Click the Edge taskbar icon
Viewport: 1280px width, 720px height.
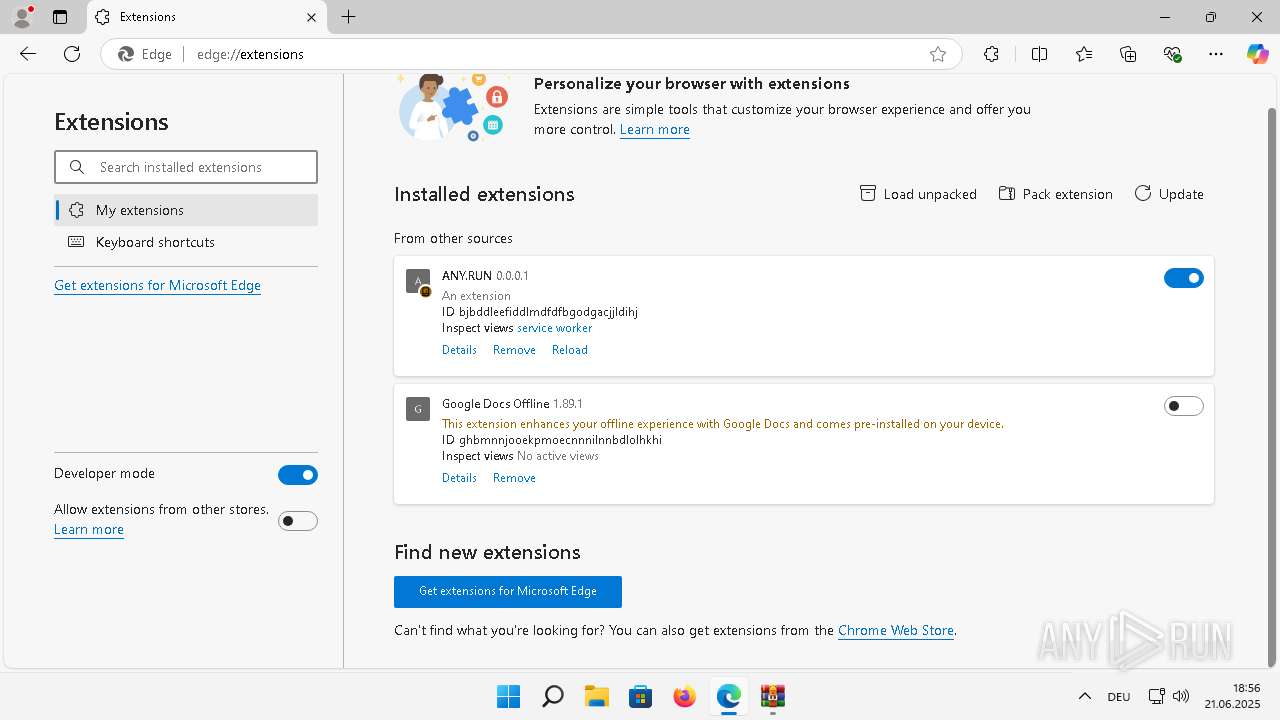[x=729, y=696]
